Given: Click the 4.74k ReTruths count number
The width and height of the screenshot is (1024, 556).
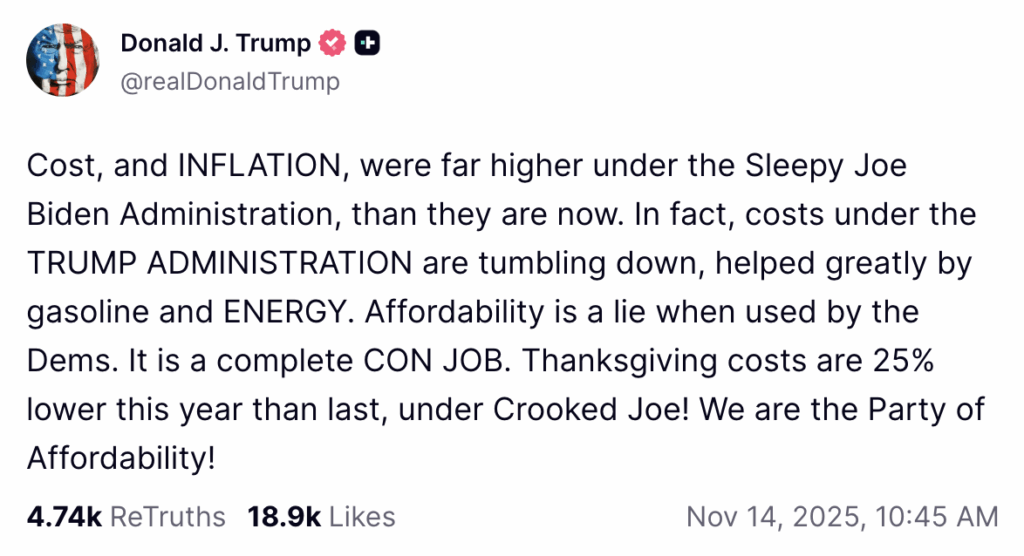Looking at the screenshot, I should coord(64,517).
